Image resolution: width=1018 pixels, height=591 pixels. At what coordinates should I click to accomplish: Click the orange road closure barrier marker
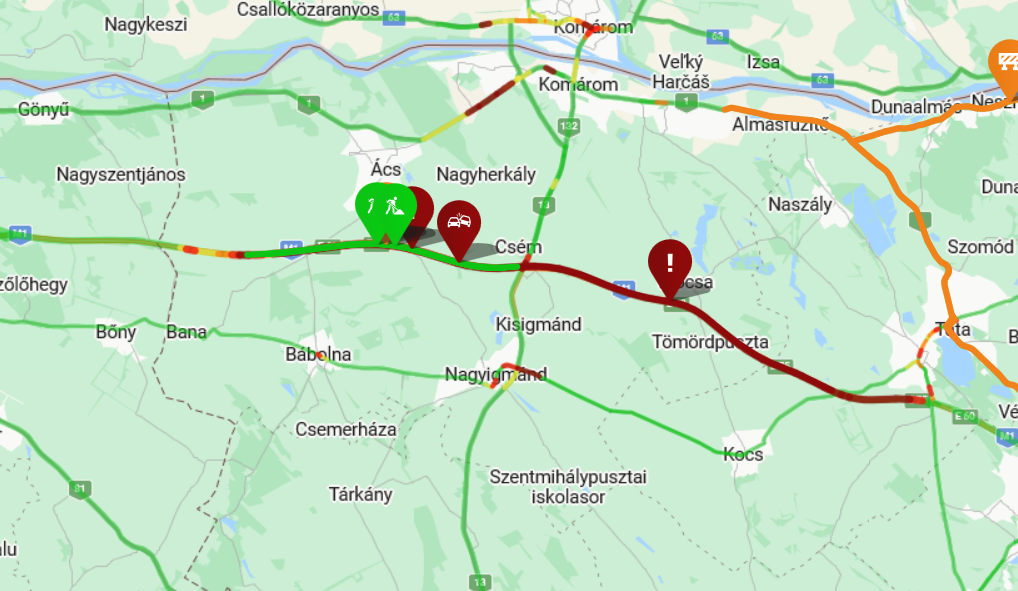1006,64
